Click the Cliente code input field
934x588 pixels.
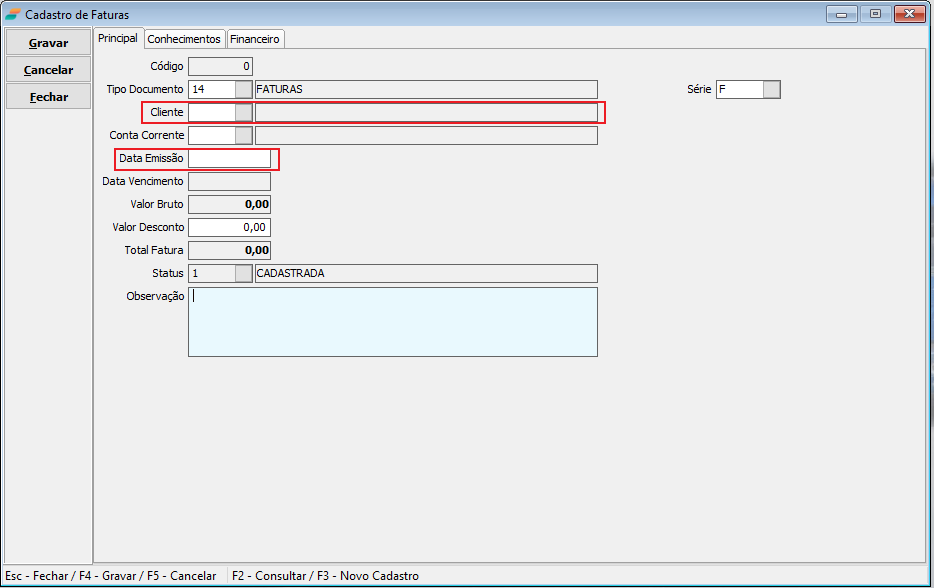[211, 112]
